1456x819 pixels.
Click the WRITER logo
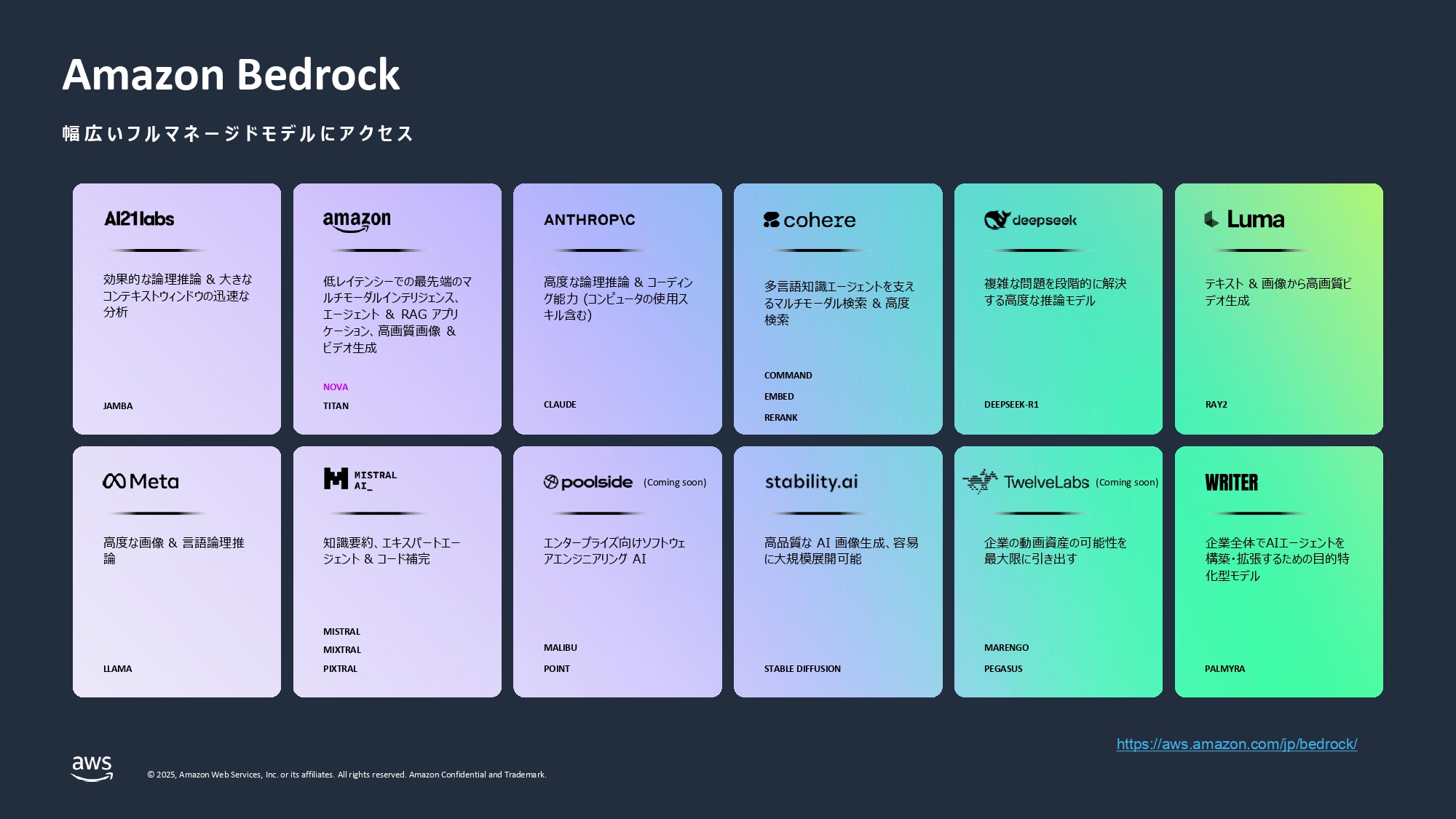(x=1231, y=482)
